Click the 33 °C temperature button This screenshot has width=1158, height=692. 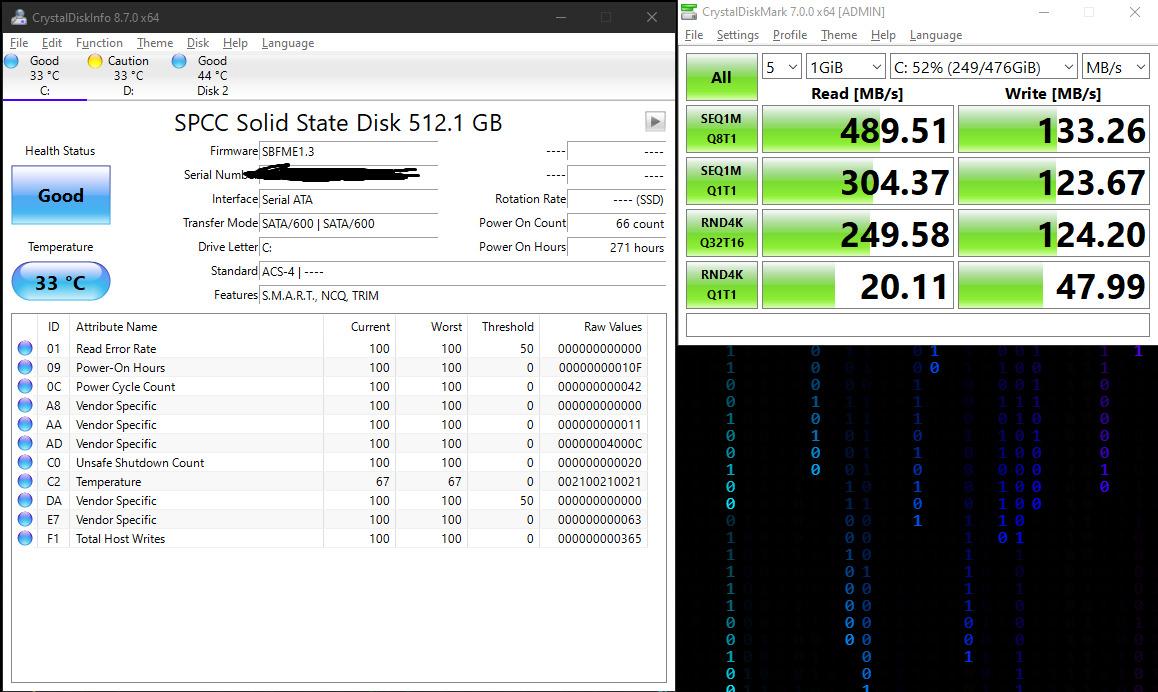pos(61,281)
